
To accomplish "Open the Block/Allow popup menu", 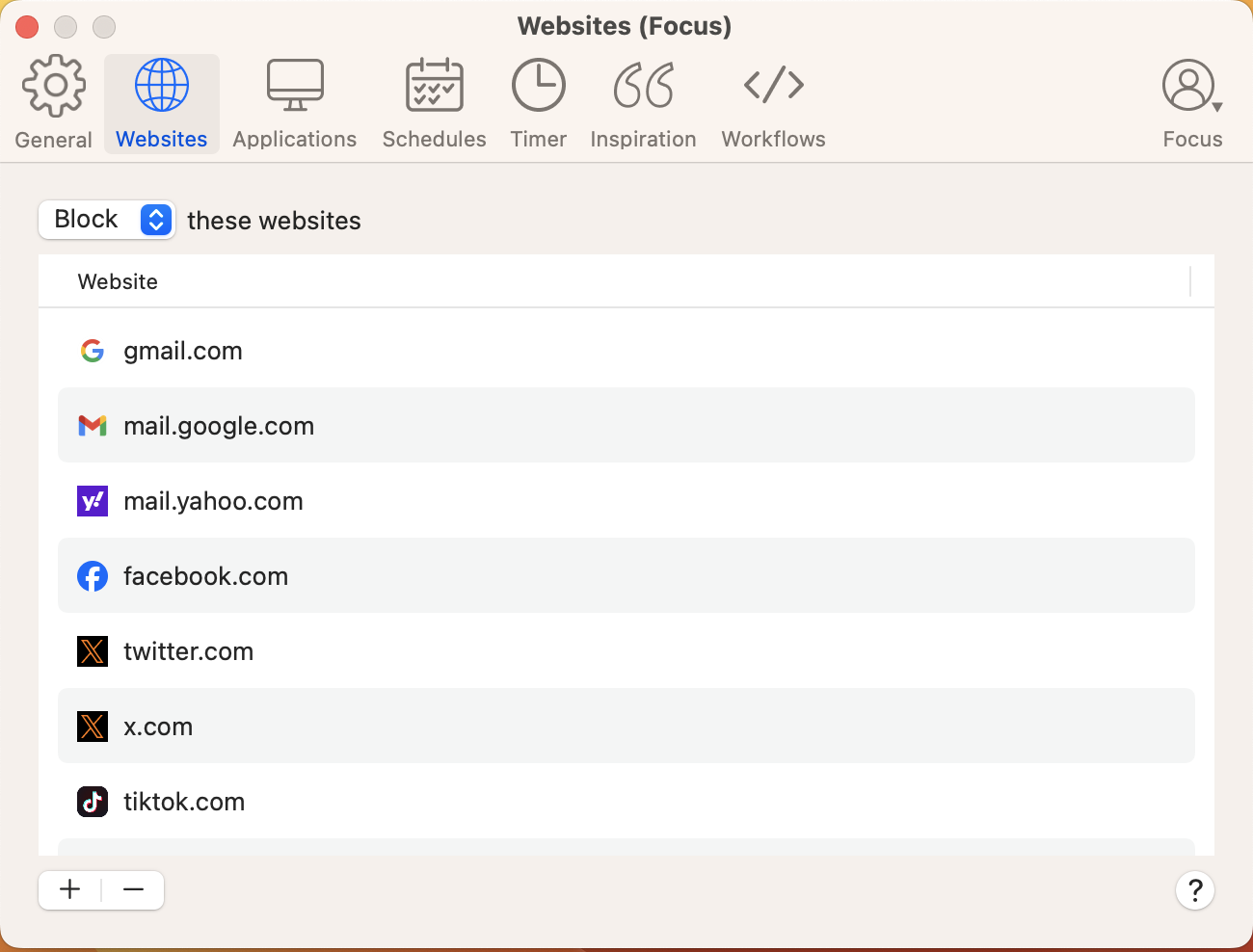I will click(107, 220).
